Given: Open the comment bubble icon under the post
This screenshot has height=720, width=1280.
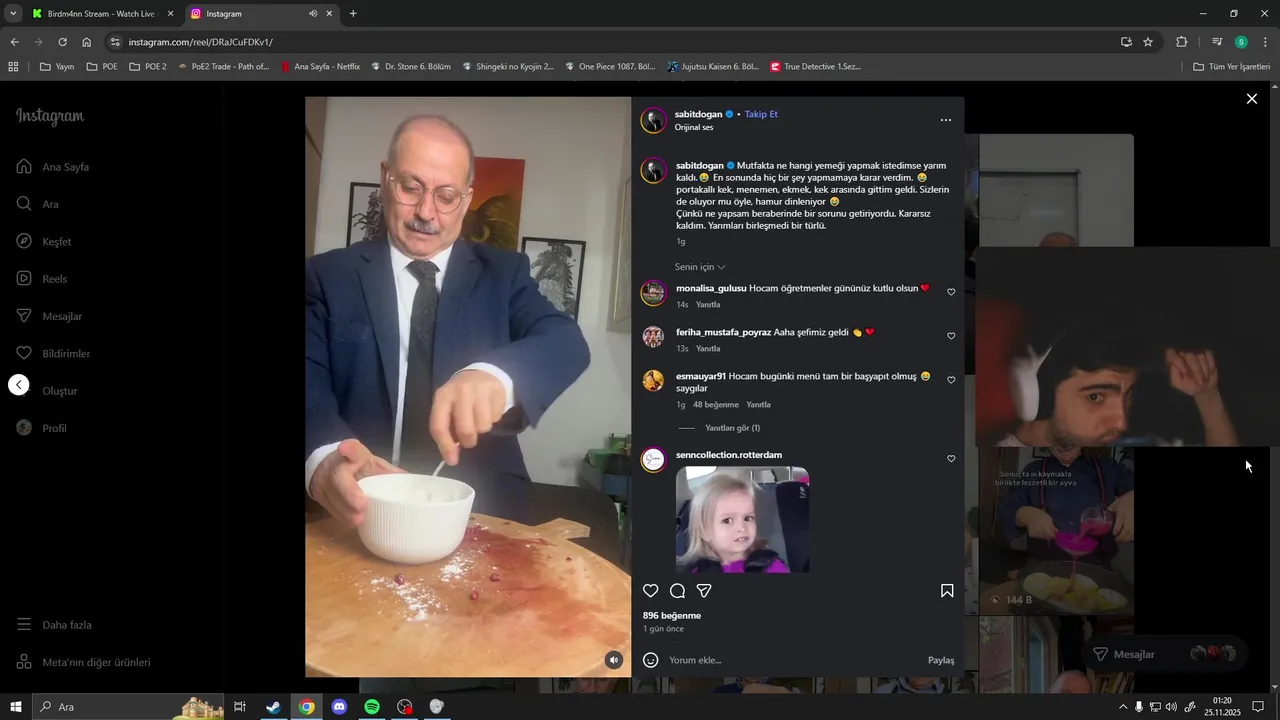Looking at the screenshot, I should pos(677,591).
